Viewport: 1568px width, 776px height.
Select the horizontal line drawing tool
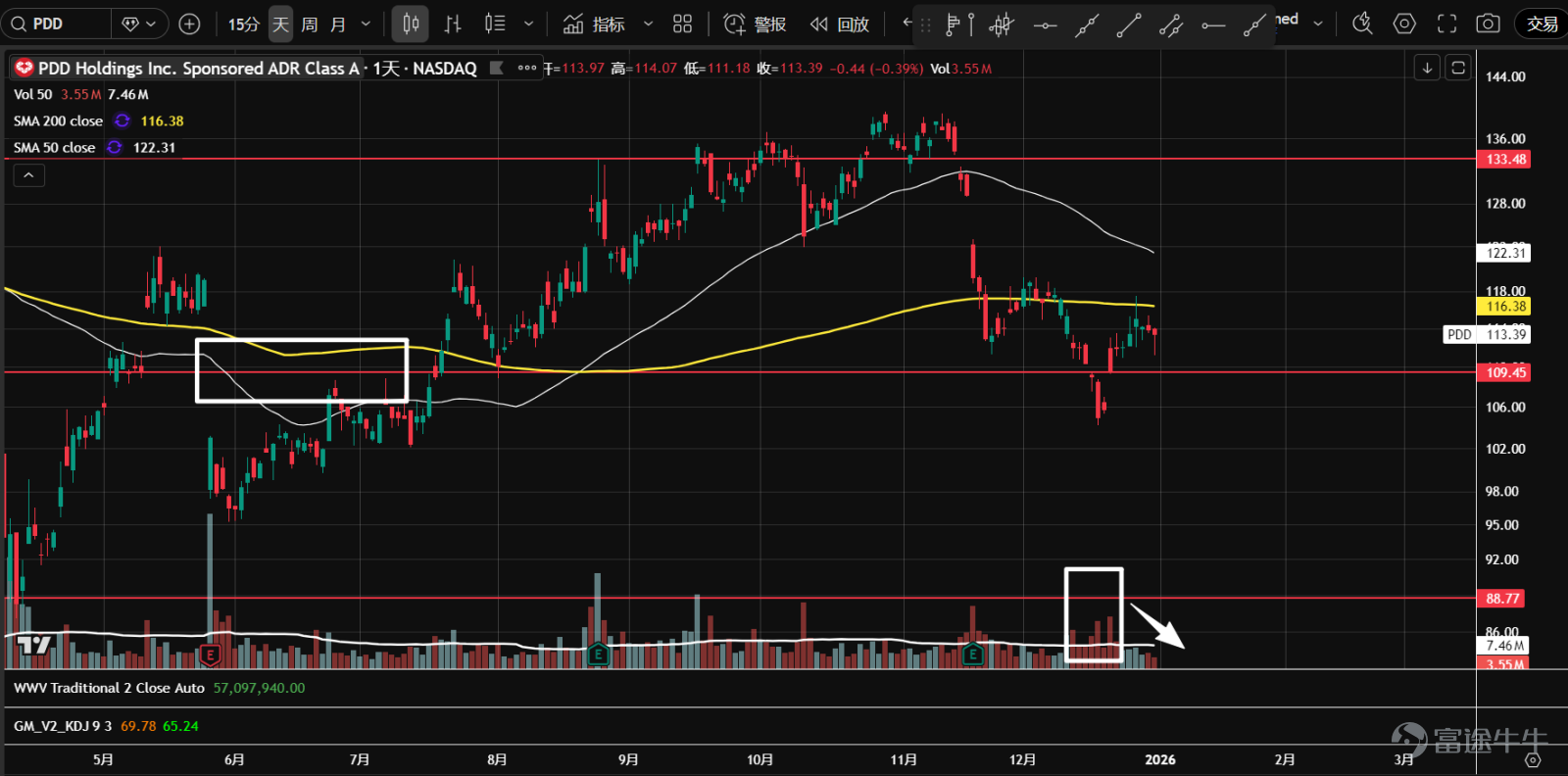click(1045, 25)
